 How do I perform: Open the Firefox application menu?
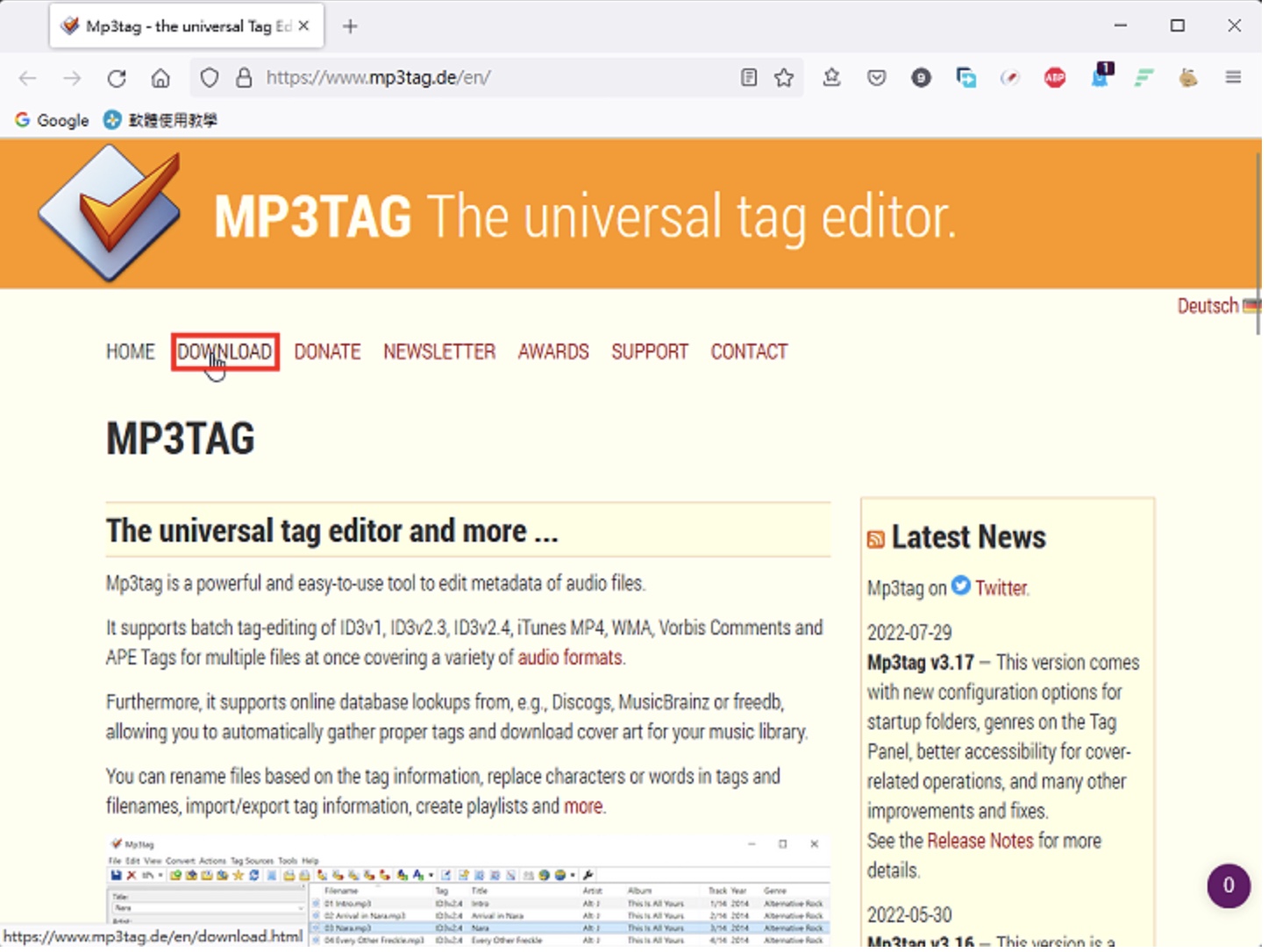point(1238,78)
